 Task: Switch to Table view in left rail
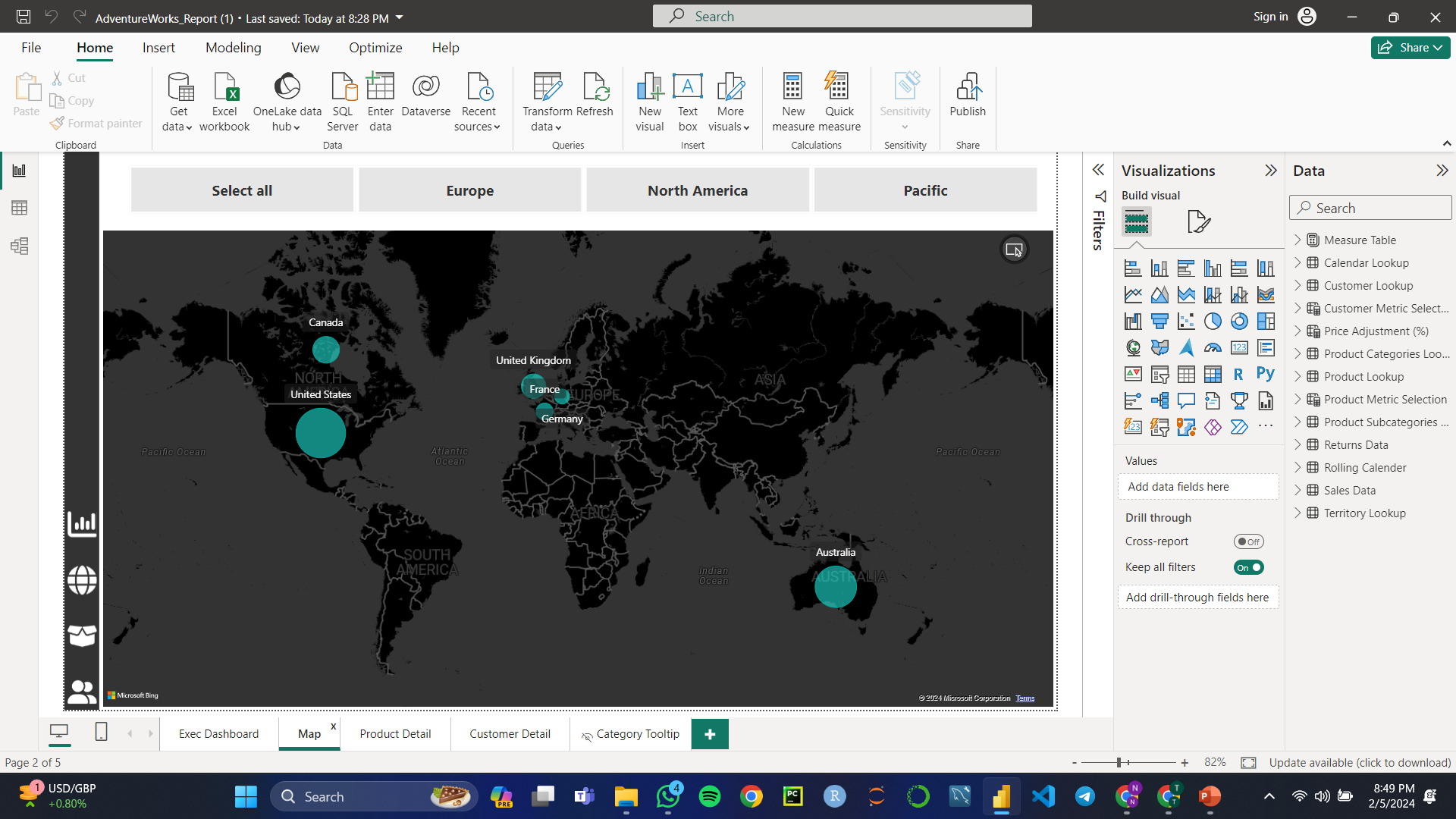19,208
